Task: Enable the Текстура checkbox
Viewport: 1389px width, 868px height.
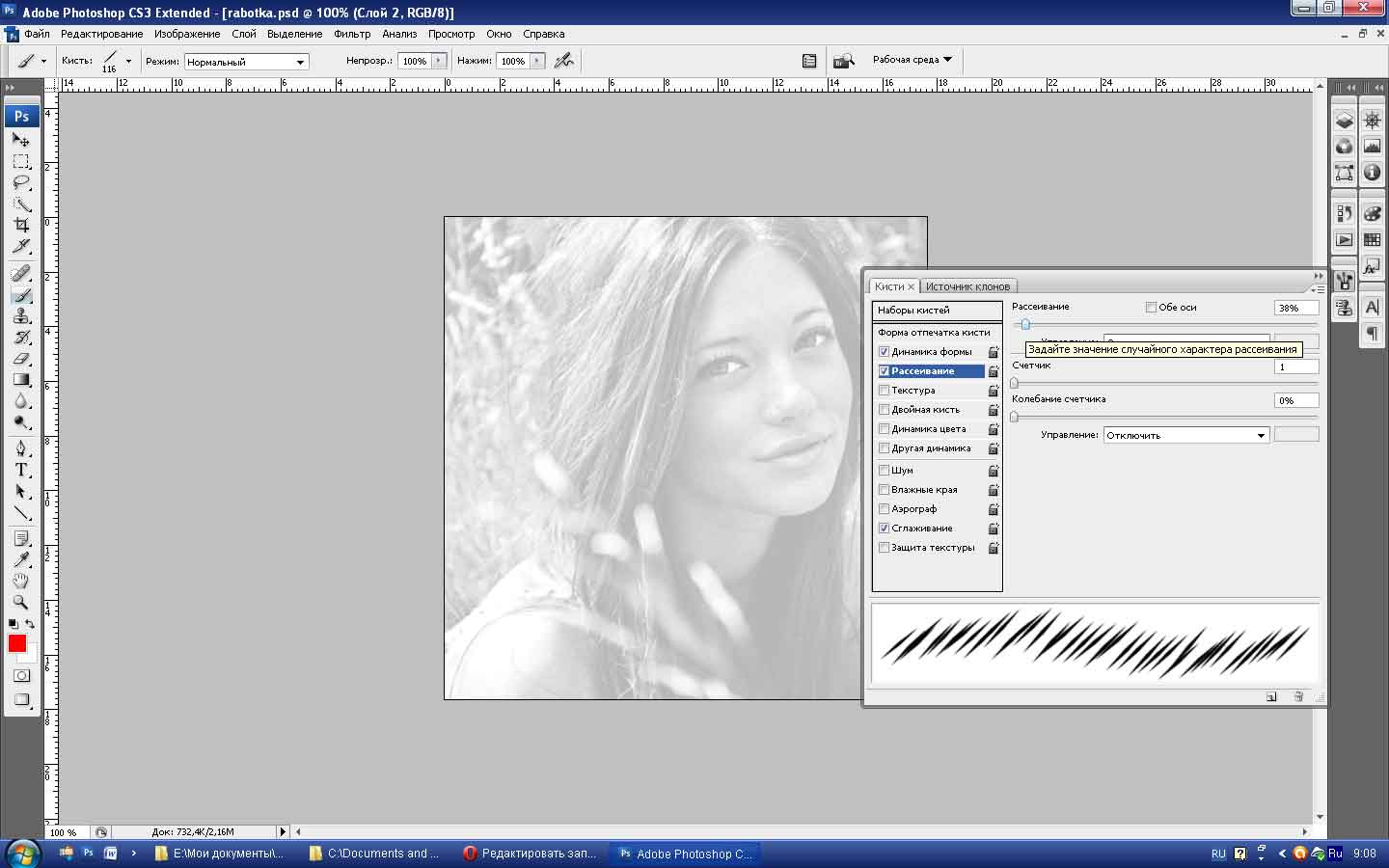Action: tap(884, 391)
